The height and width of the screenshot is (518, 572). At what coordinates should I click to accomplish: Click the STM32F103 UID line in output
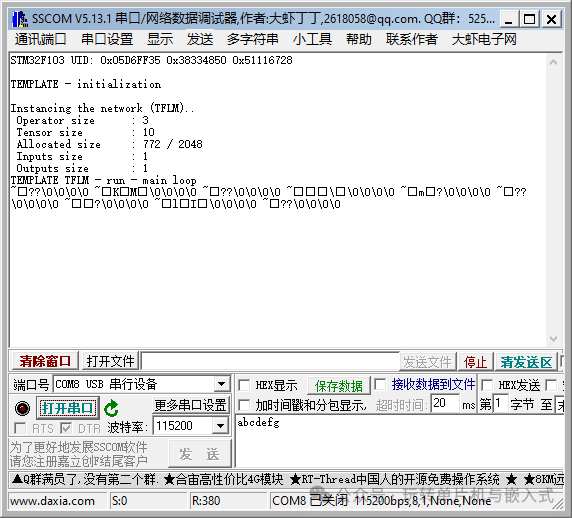pyautogui.click(x=151, y=60)
